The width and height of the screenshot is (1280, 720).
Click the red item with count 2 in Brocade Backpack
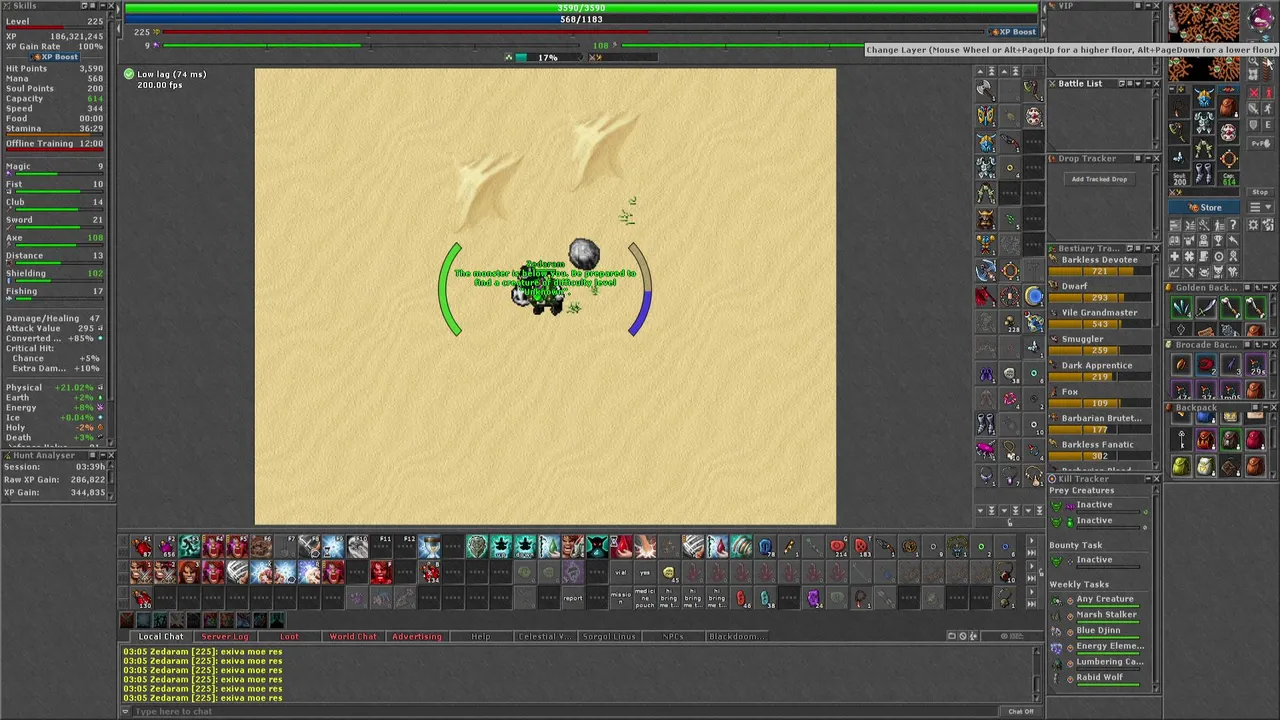click(1207, 364)
